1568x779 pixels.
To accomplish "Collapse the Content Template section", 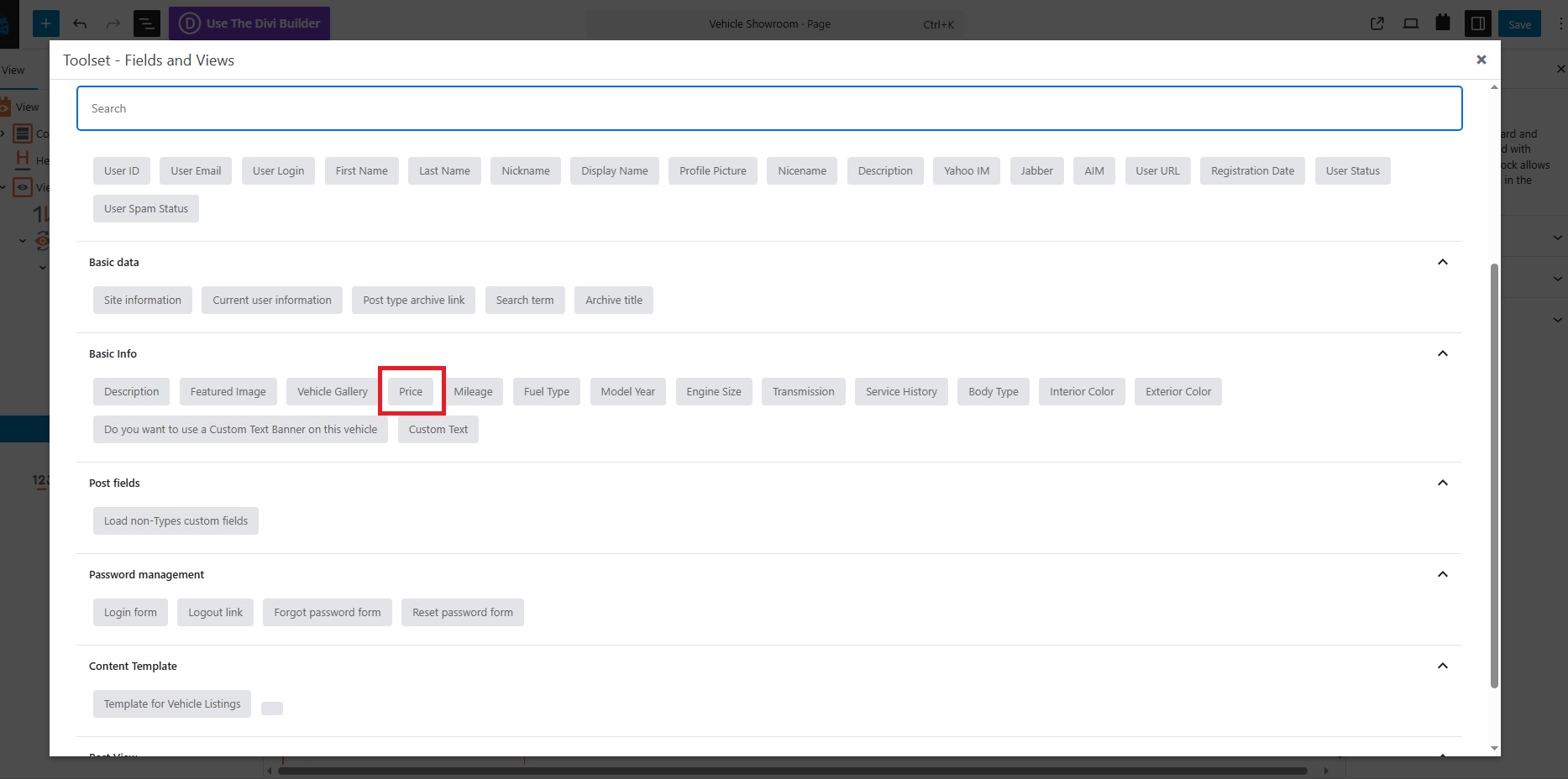I will coord(1443,666).
